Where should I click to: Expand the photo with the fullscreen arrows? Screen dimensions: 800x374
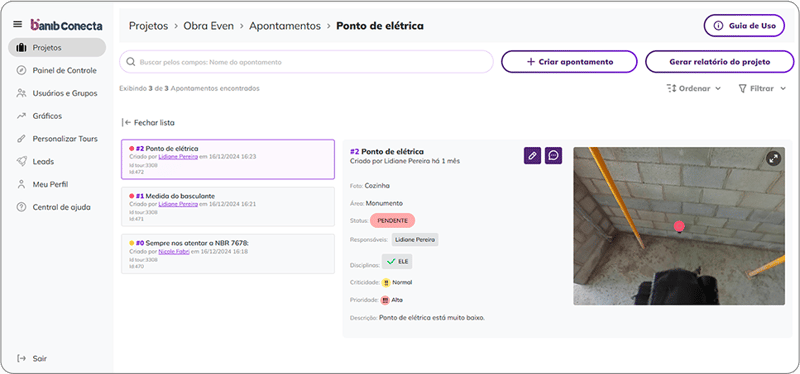click(774, 158)
